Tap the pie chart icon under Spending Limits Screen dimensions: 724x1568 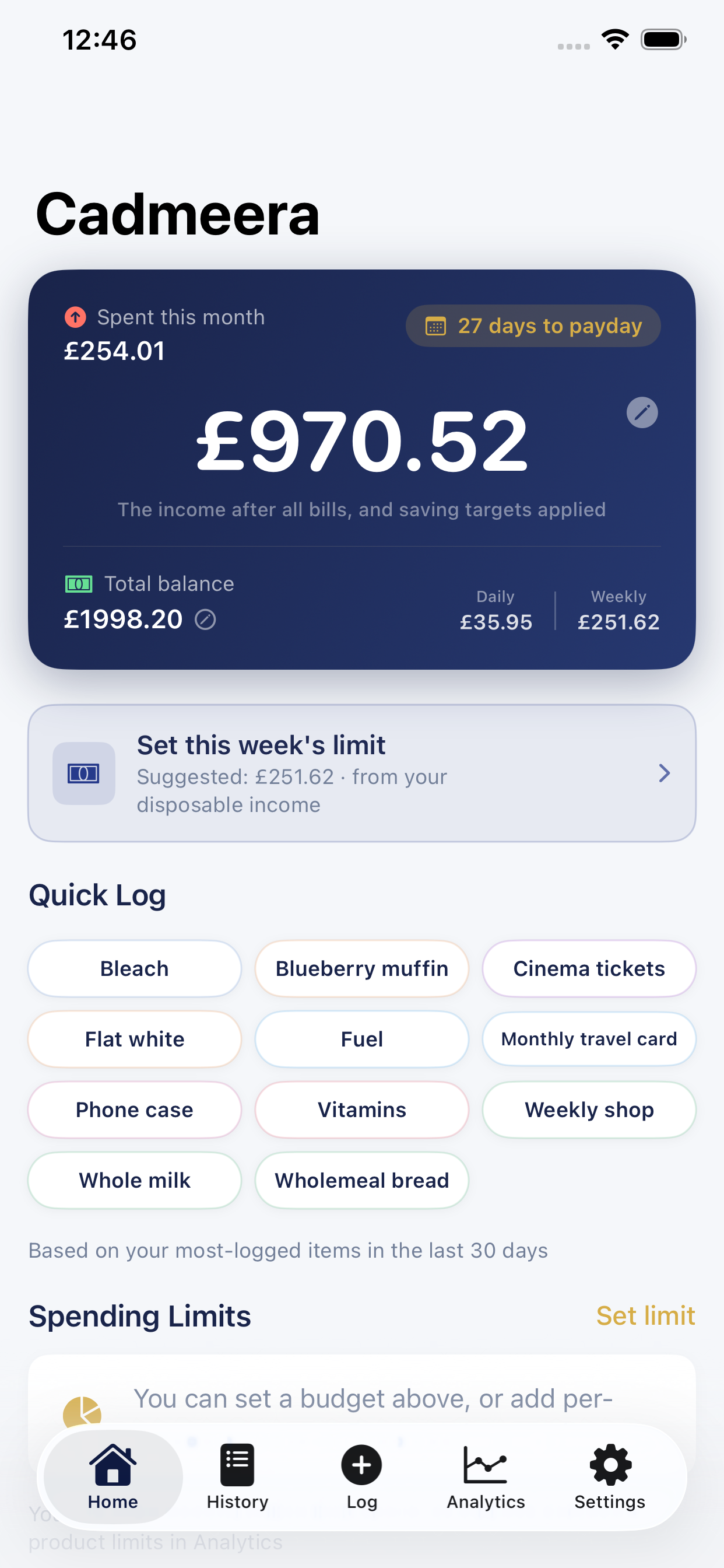tap(82, 1412)
